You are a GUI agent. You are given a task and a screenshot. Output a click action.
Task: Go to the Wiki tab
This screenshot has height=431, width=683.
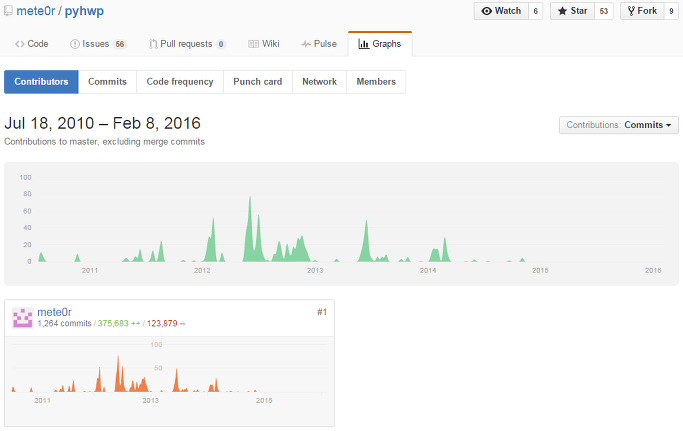(x=264, y=44)
